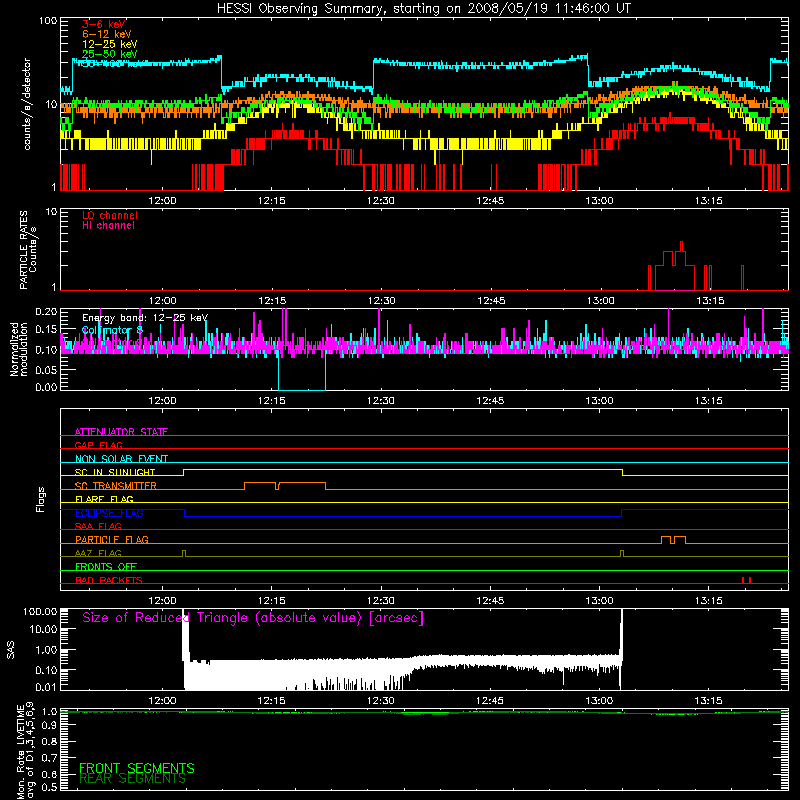Click the BAD PACKETS flag label
Image resolution: width=800 pixels, height=800 pixels.
point(109,580)
